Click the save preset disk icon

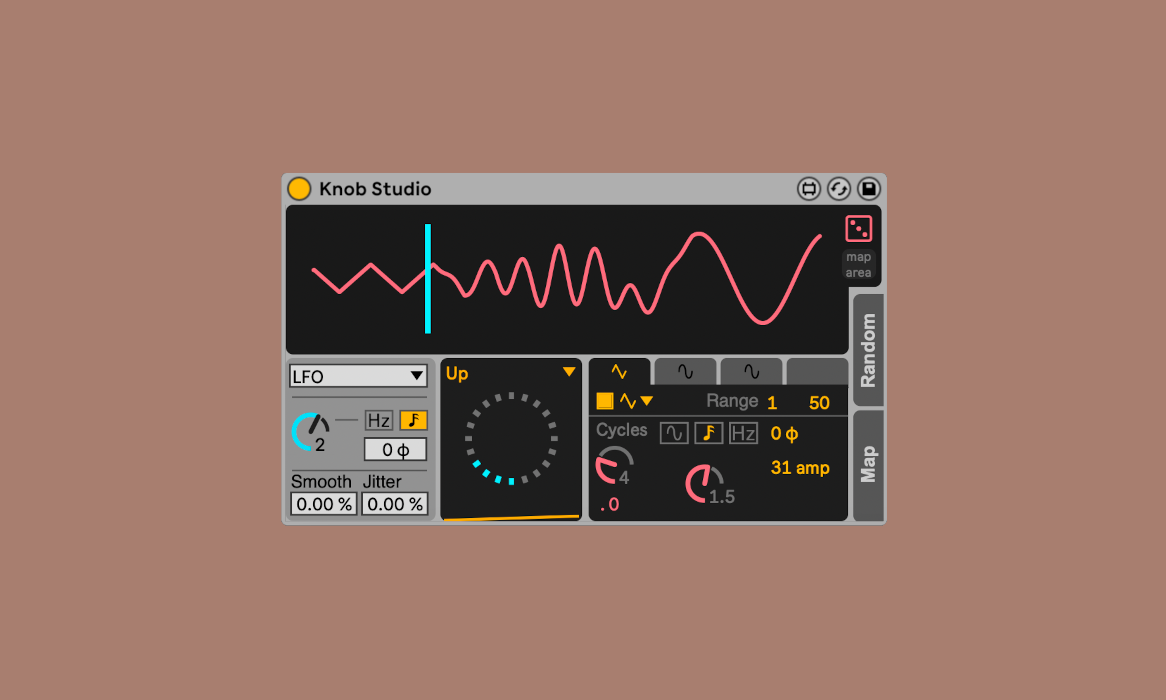[x=869, y=189]
